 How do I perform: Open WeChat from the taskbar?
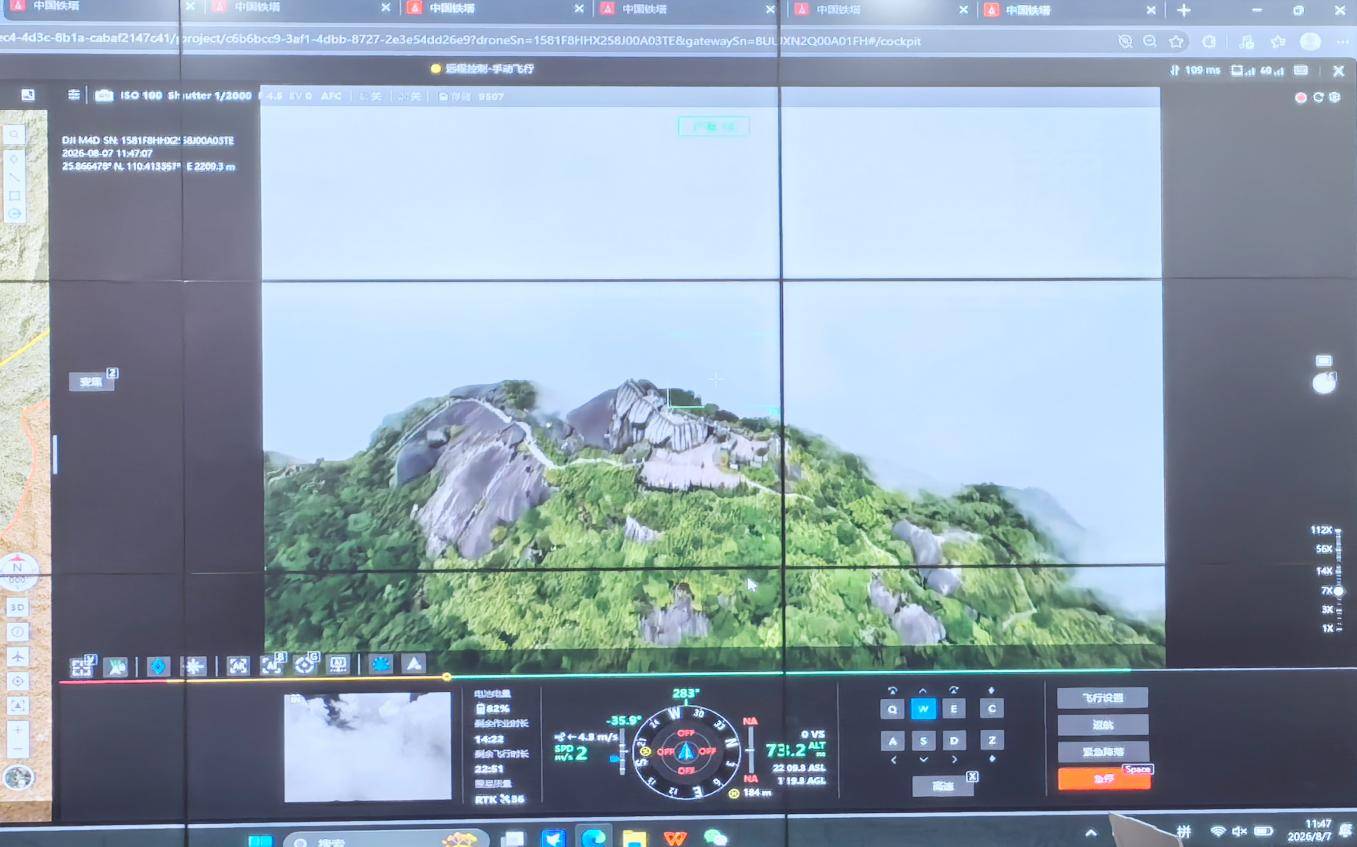click(715, 838)
